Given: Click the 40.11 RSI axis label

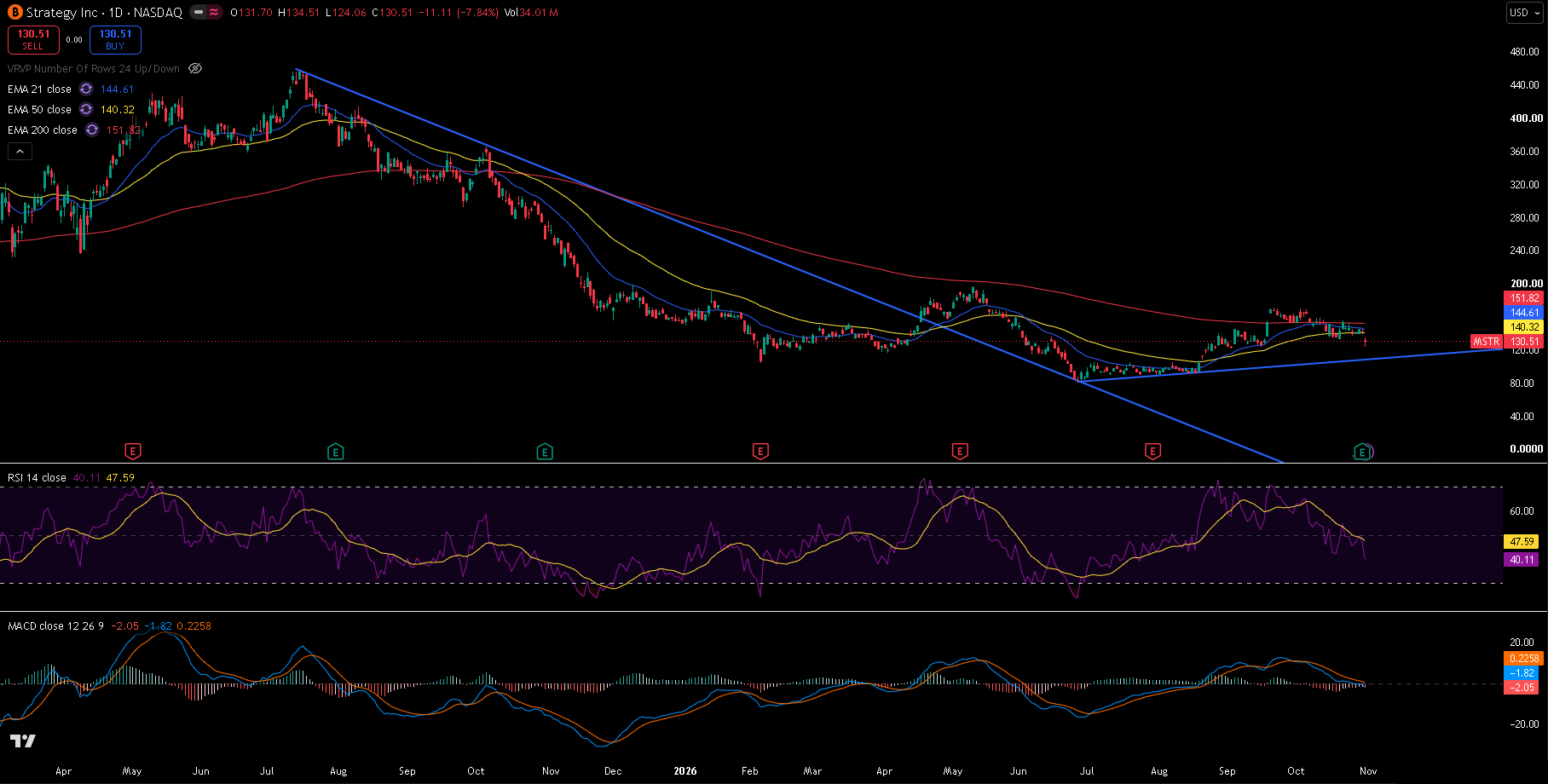Looking at the screenshot, I should click(1522, 559).
